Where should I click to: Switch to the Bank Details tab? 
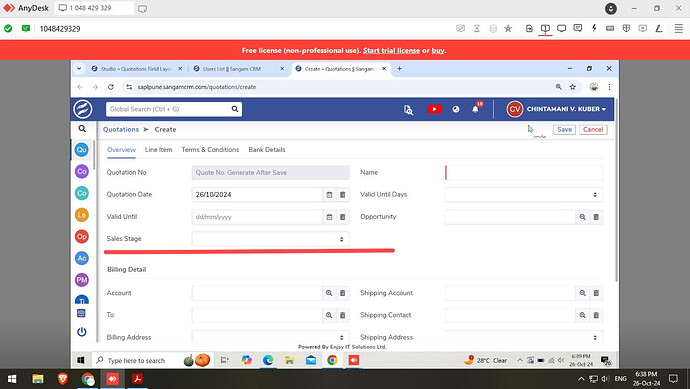click(x=267, y=150)
